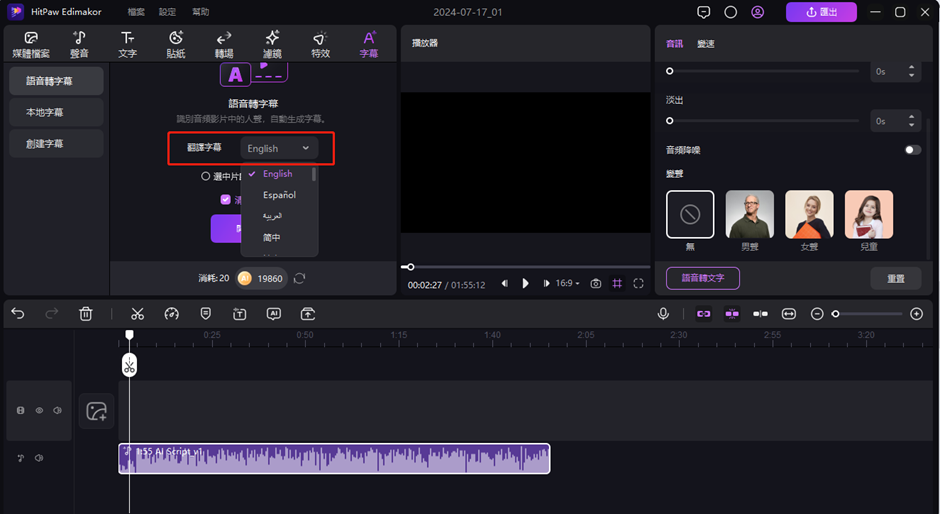Image resolution: width=940 pixels, height=514 pixels.
Task: Enter fullscreen preview mode
Action: pos(638,284)
